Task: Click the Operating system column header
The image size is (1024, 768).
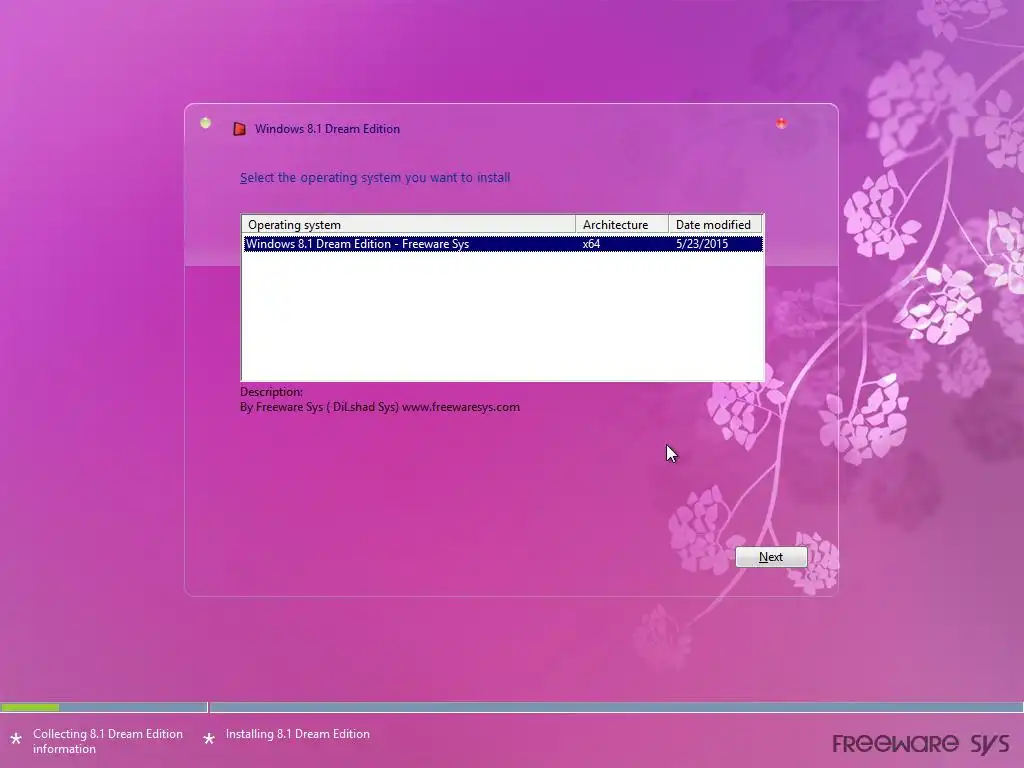Action: 409,225
